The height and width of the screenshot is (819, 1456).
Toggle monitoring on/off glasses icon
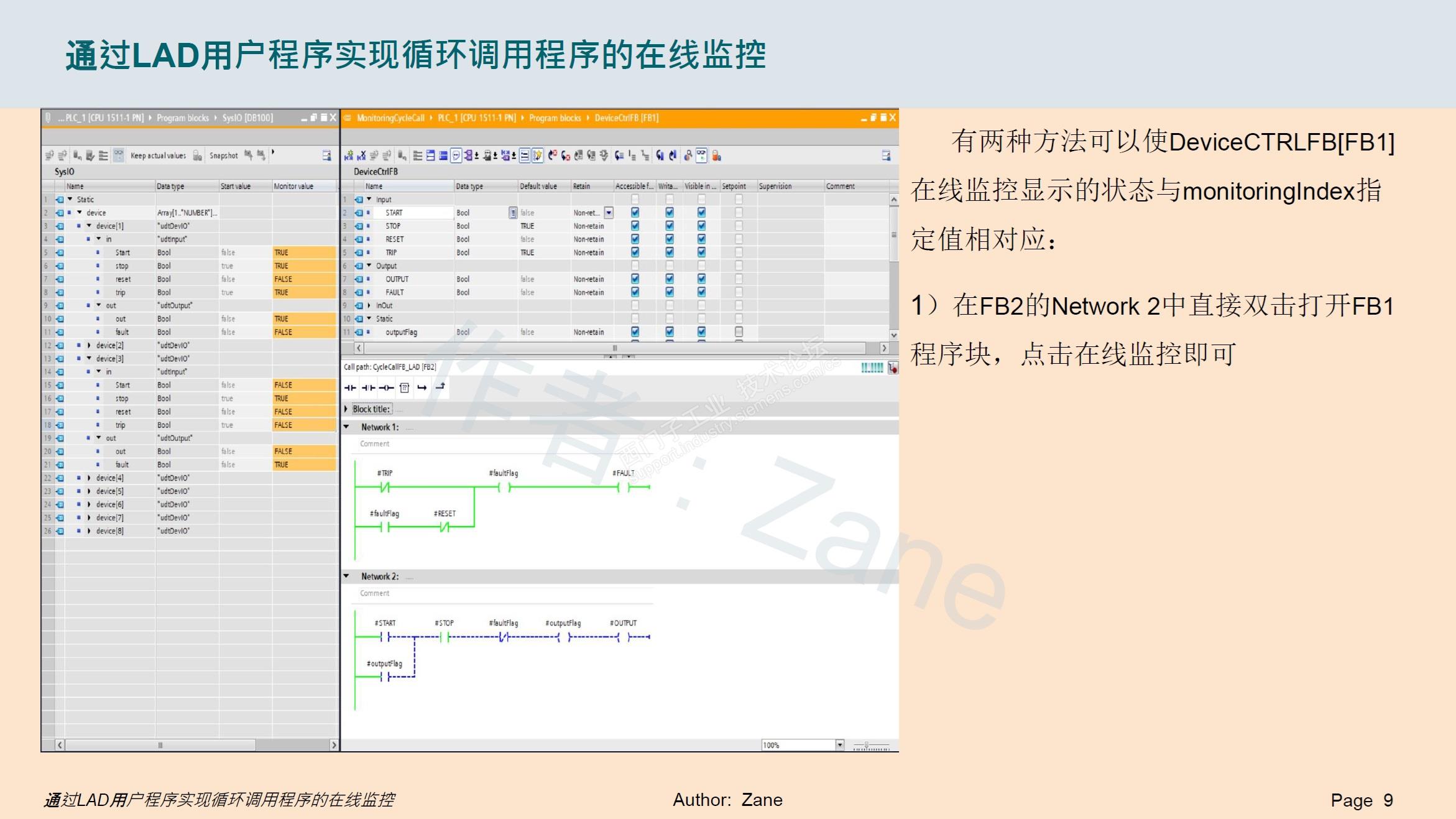(x=701, y=155)
